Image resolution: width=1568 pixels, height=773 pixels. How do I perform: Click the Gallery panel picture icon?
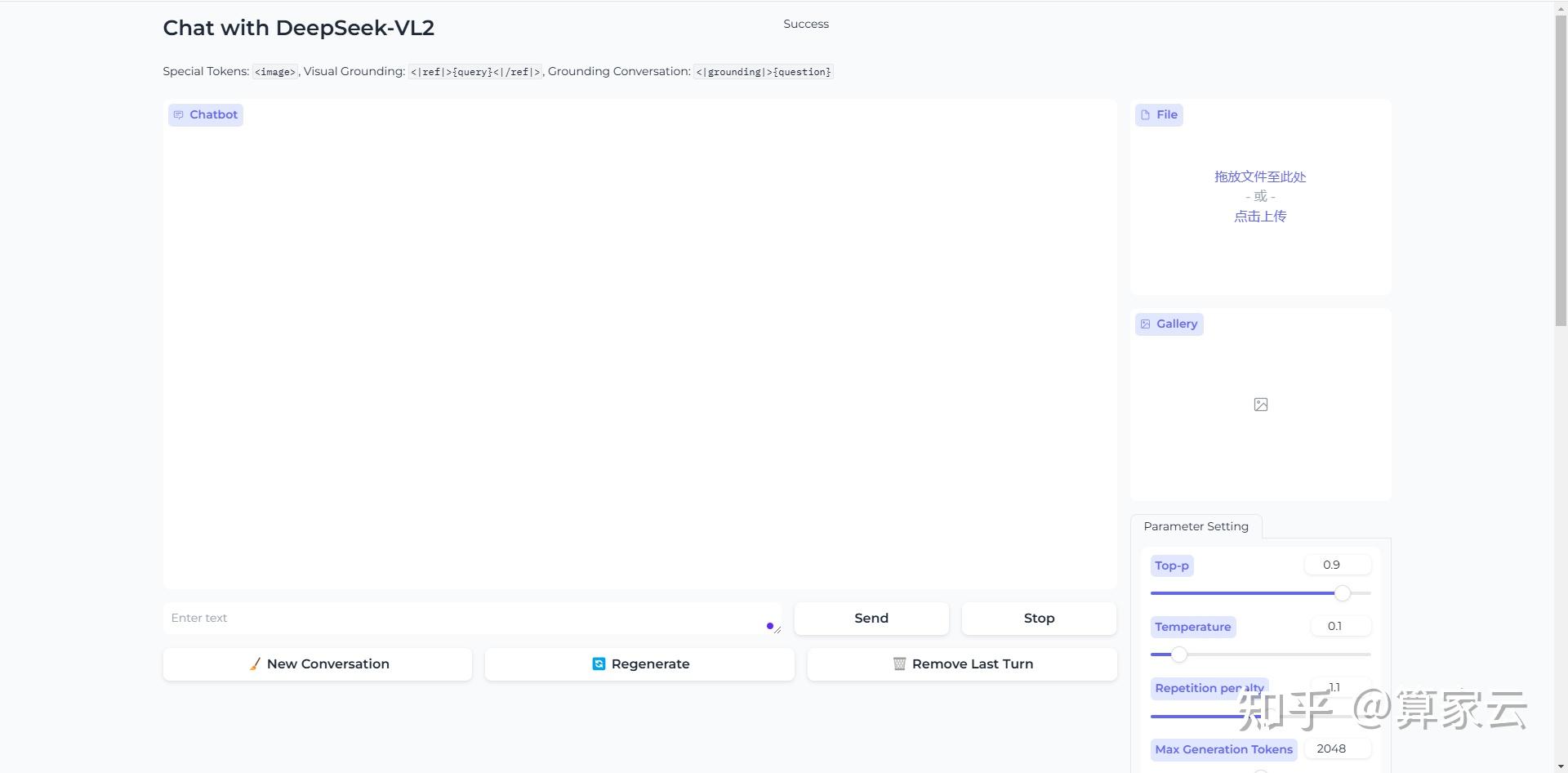(1146, 324)
